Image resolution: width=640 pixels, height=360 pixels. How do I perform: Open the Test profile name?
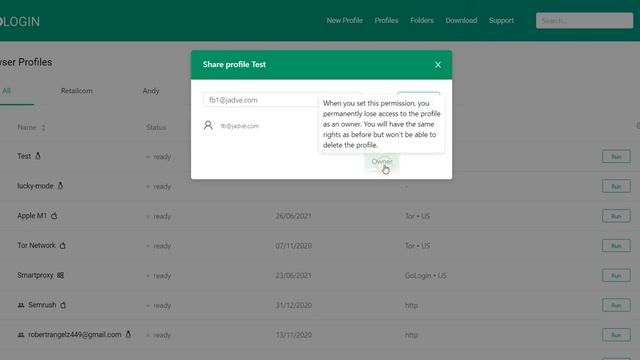point(24,156)
